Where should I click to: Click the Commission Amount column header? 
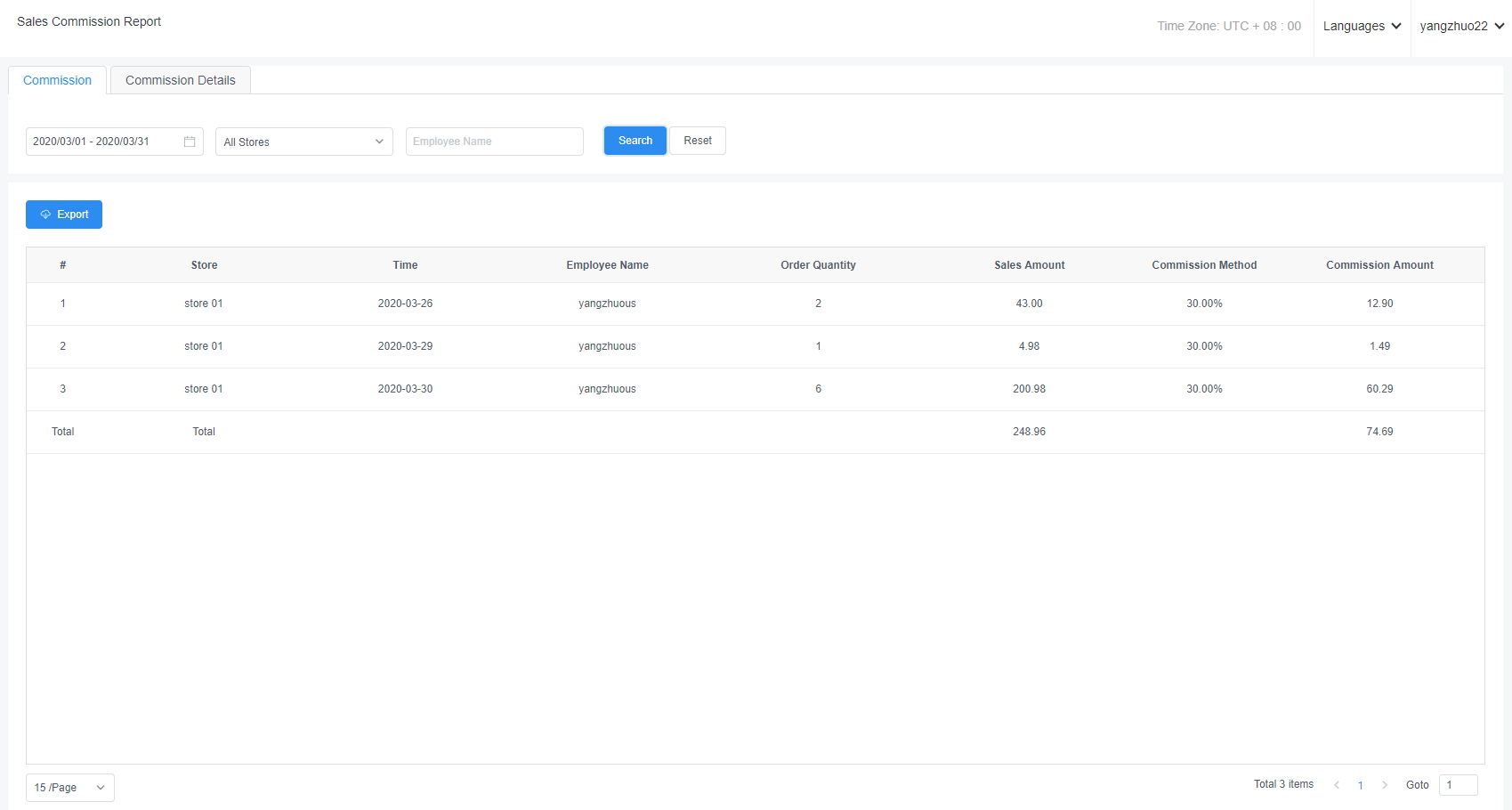[1379, 265]
